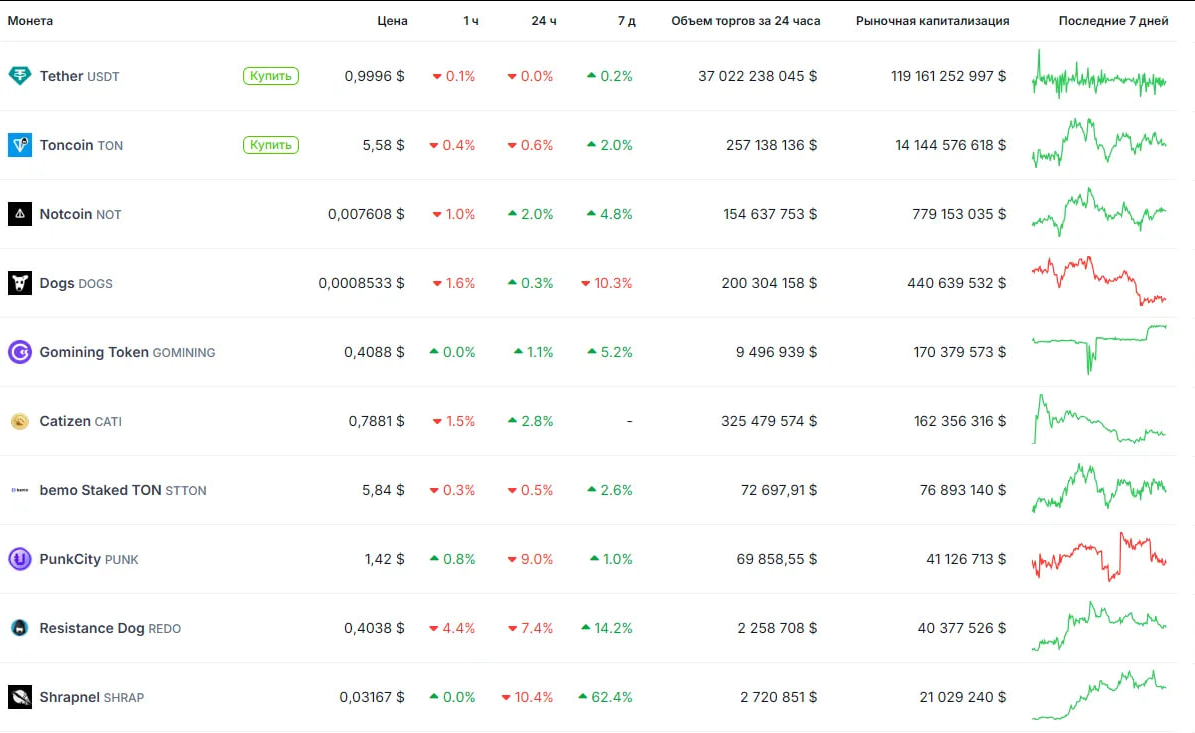Click the Catizen coin logo icon
Screen dimensions: 1195x733
click(x=20, y=421)
